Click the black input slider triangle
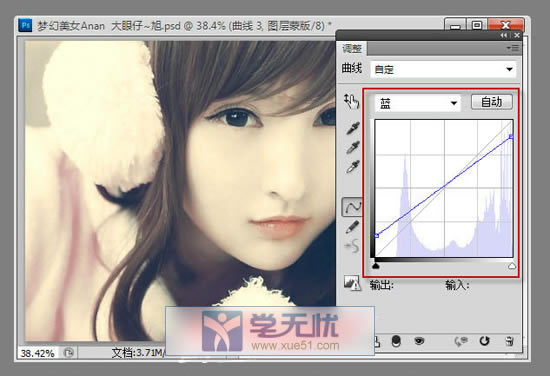 [x=376, y=266]
